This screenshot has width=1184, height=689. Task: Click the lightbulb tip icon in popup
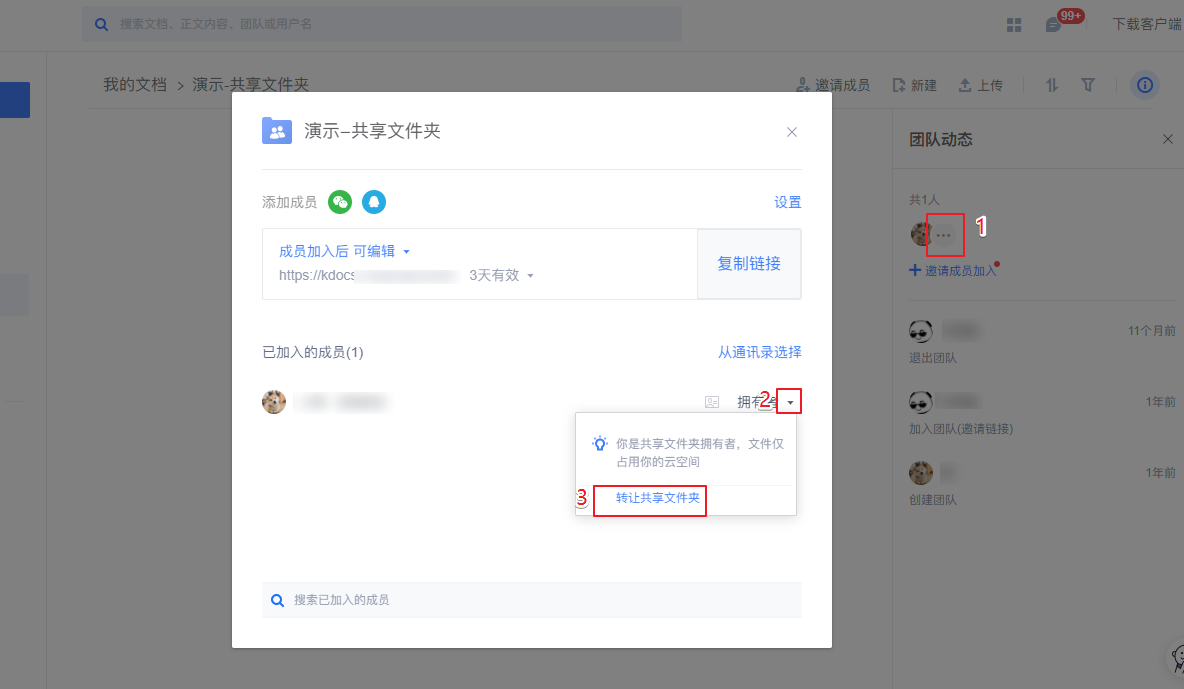pyautogui.click(x=600, y=443)
